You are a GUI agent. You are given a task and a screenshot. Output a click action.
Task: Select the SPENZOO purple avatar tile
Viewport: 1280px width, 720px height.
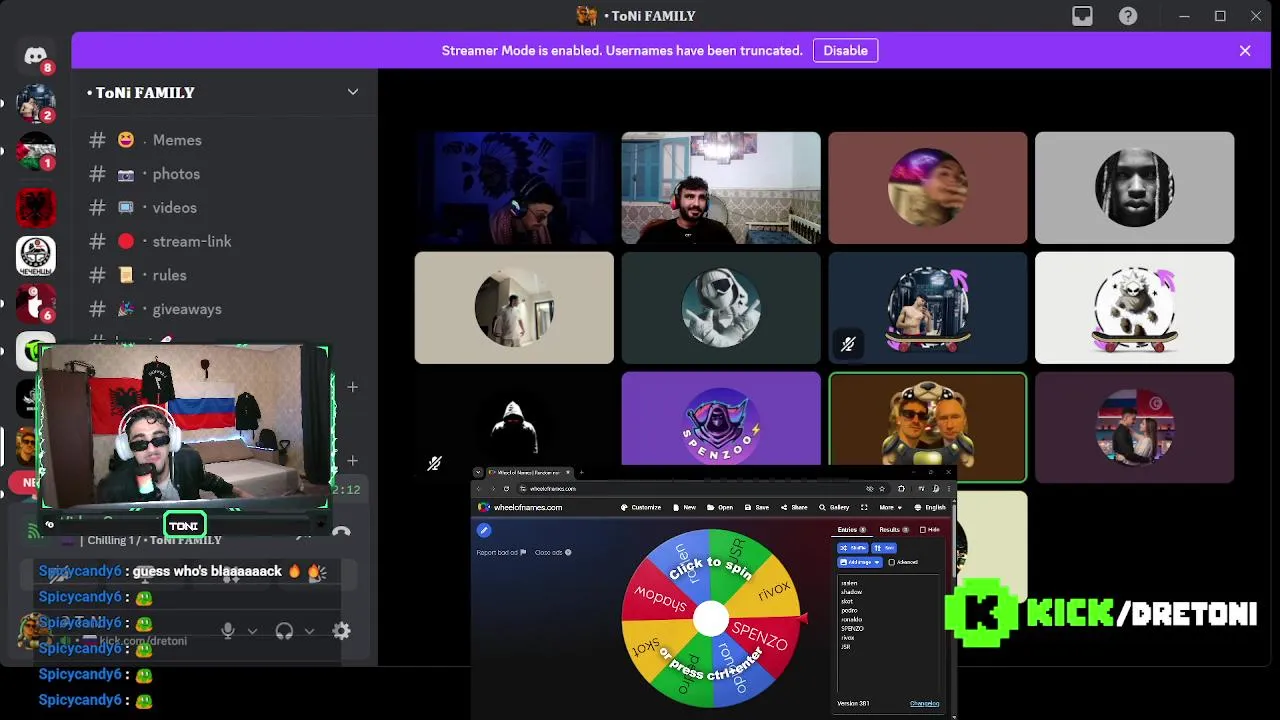pos(721,419)
